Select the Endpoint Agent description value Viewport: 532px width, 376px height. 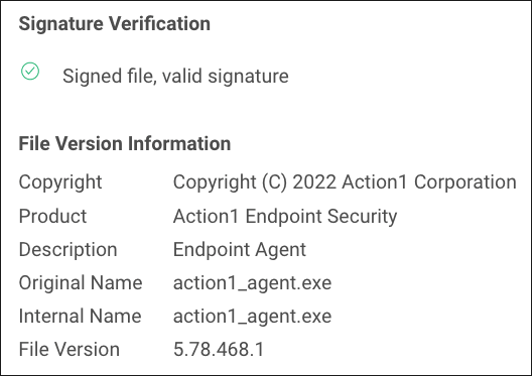pos(240,250)
